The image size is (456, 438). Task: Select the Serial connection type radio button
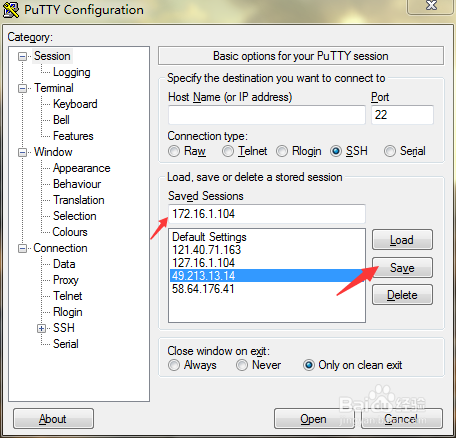[390, 151]
